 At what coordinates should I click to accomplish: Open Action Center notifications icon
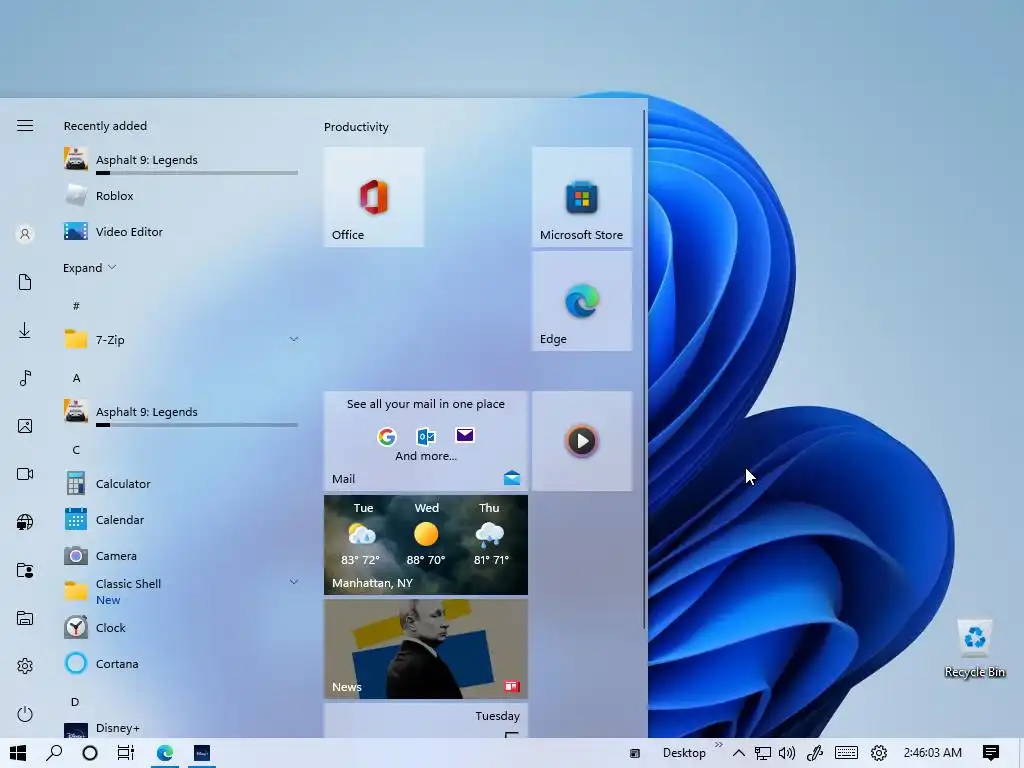[991, 753]
